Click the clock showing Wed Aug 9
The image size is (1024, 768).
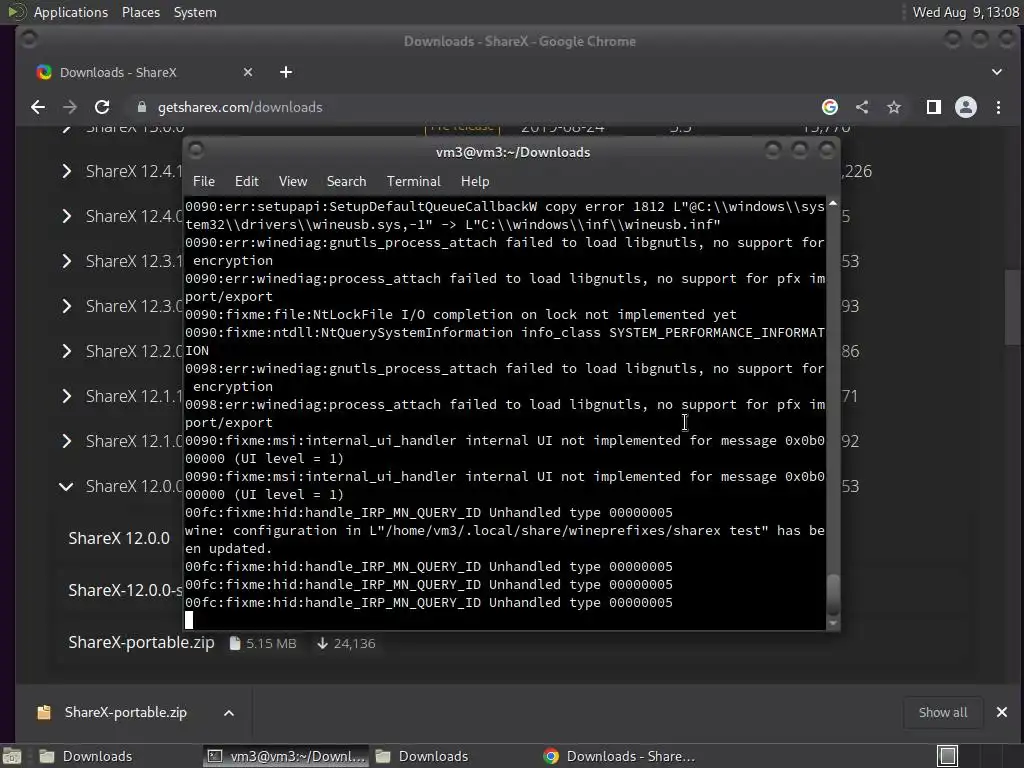click(x=965, y=12)
